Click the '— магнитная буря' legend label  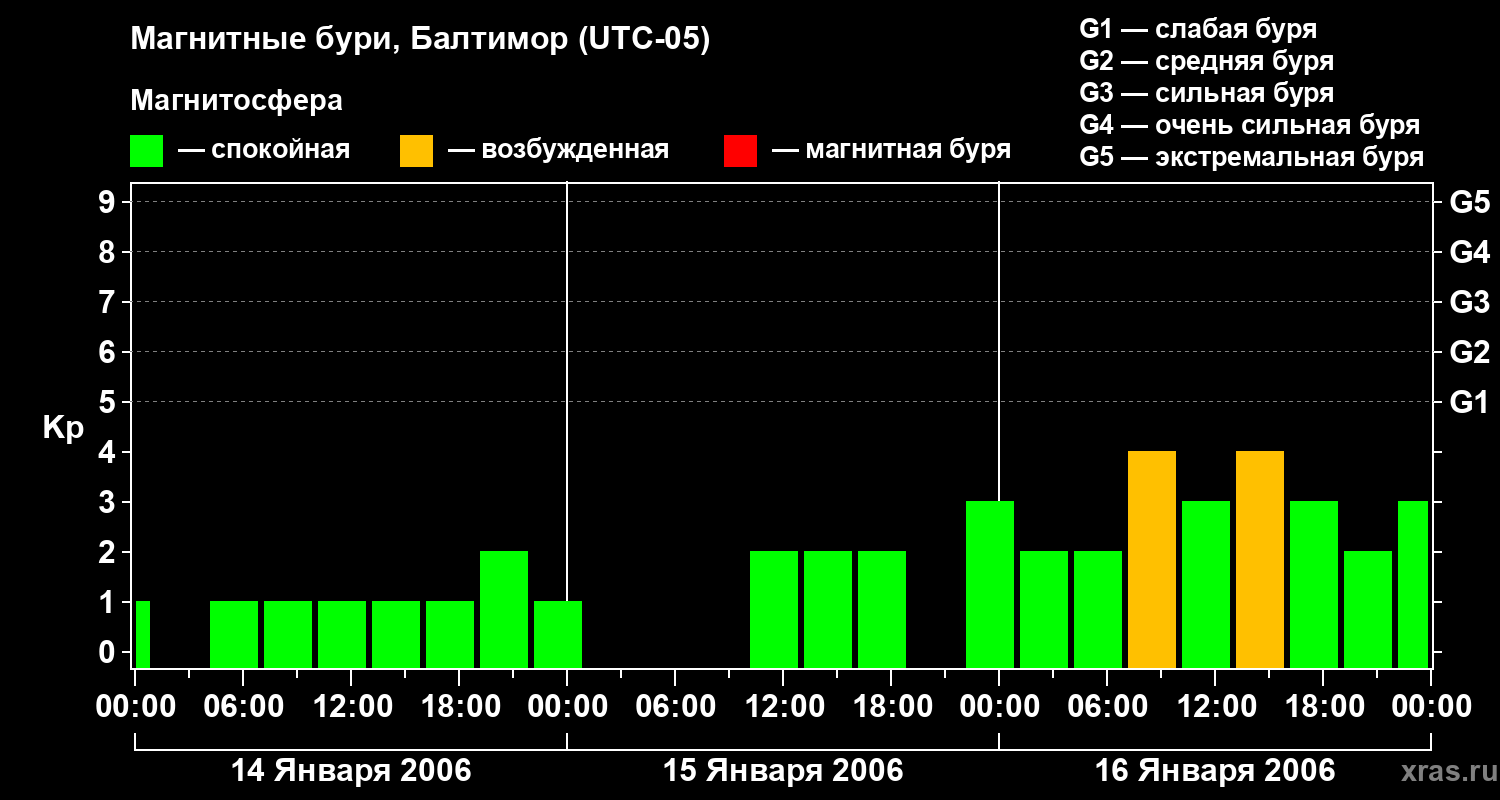click(x=892, y=150)
